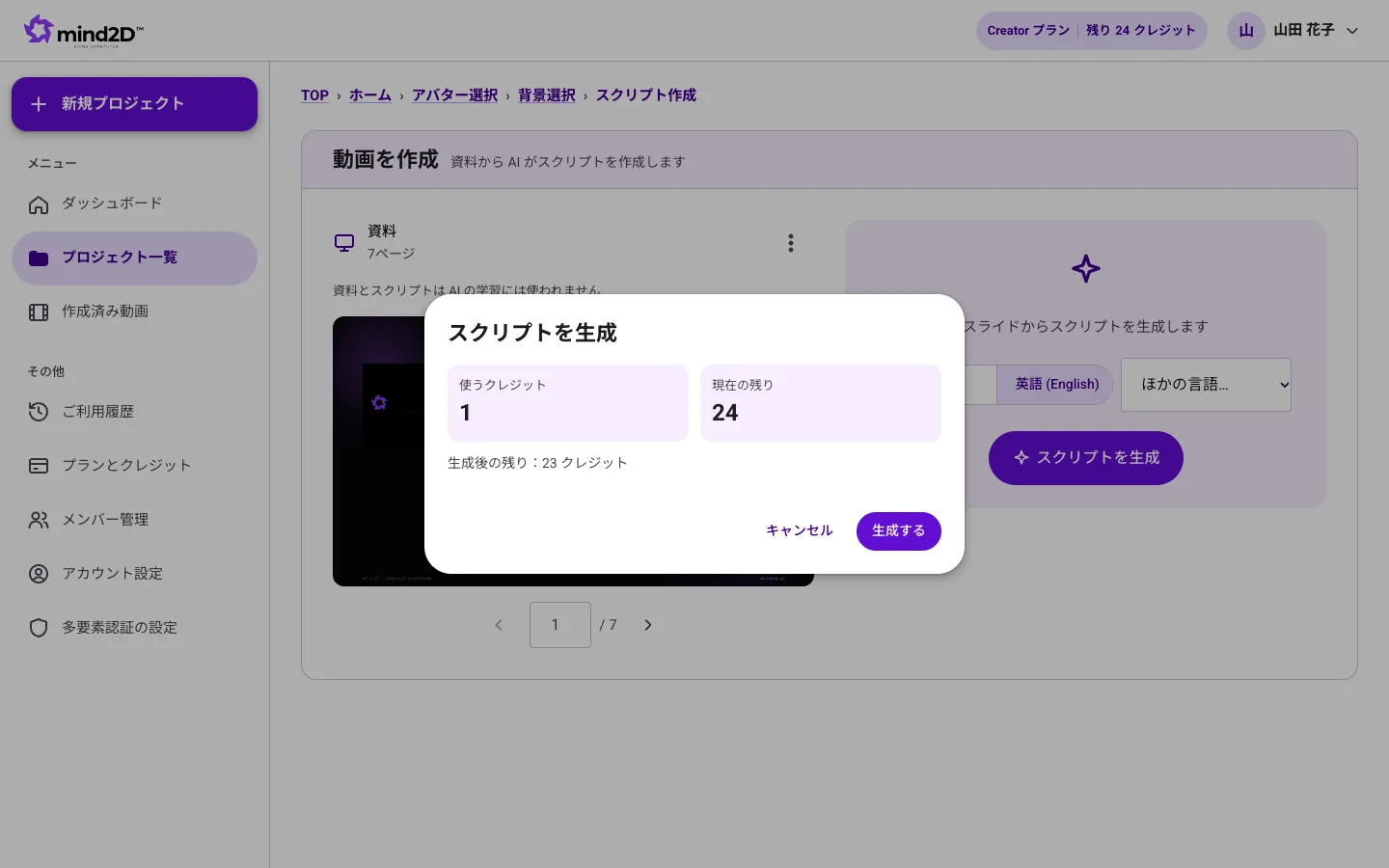Open プランとクレジット in the sidebar
Screen dimensions: 1389x868
134,466
